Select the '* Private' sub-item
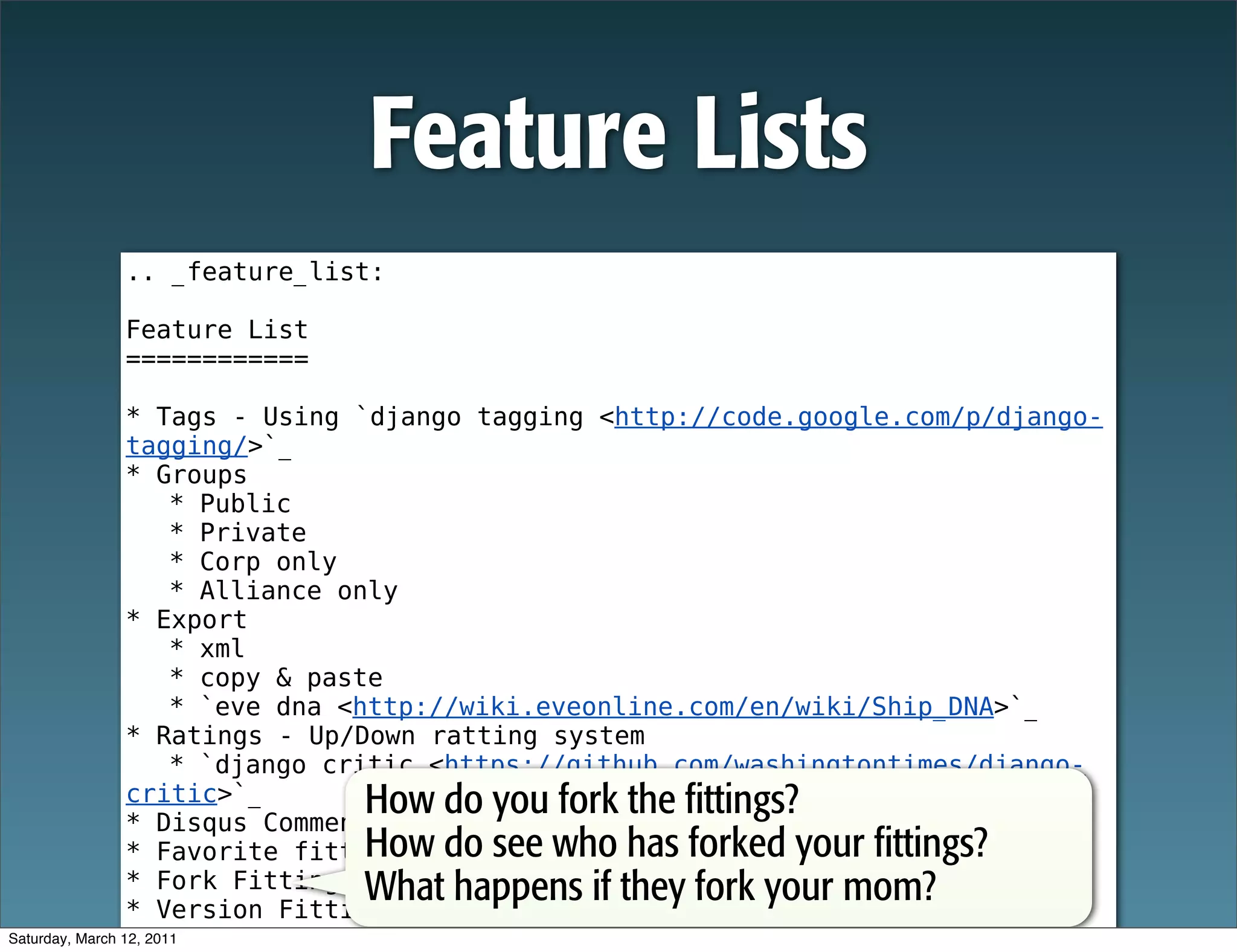 point(239,533)
